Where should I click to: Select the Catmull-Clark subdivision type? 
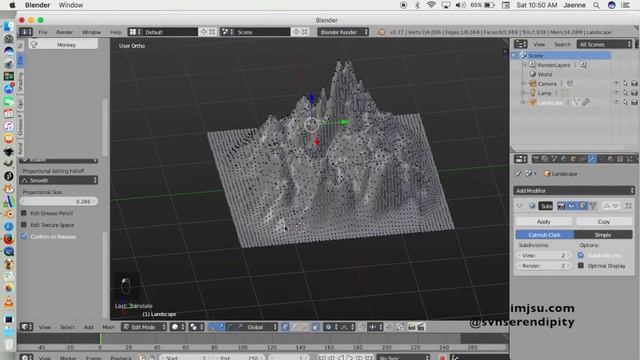coord(544,235)
